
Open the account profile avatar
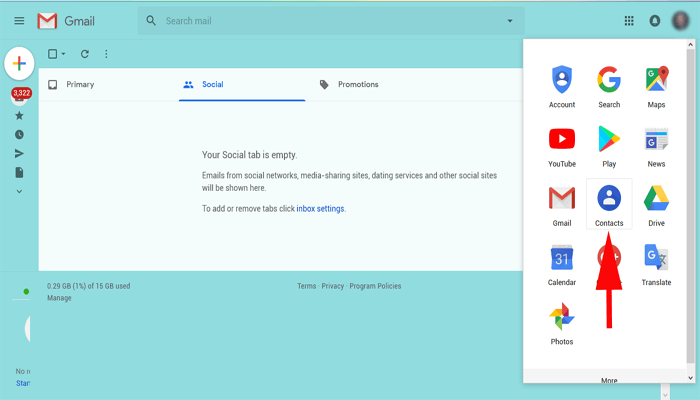pyautogui.click(x=680, y=21)
